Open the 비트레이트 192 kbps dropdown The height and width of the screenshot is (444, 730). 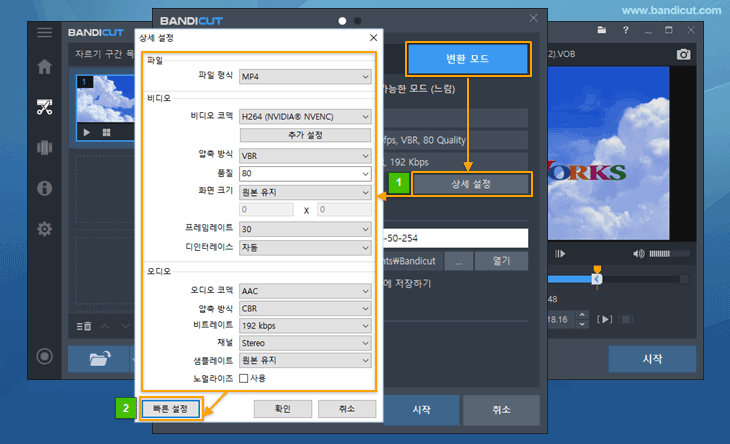[x=305, y=326]
